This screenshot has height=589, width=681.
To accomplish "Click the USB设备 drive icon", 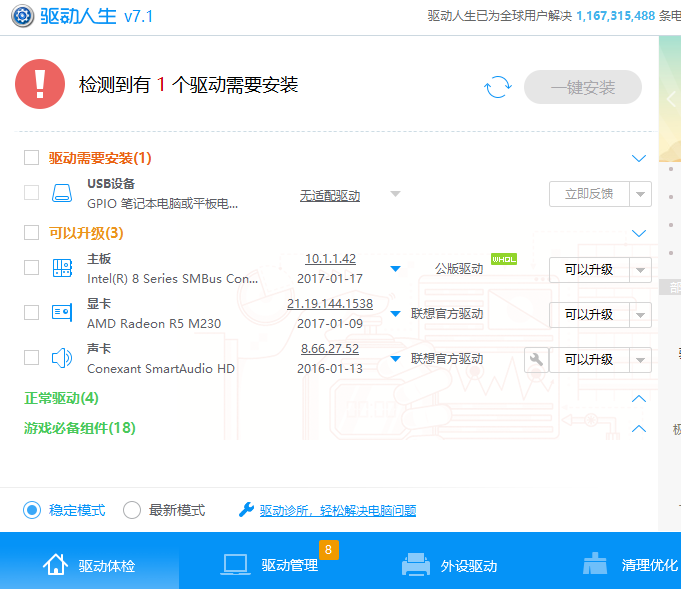I will 62,193.
